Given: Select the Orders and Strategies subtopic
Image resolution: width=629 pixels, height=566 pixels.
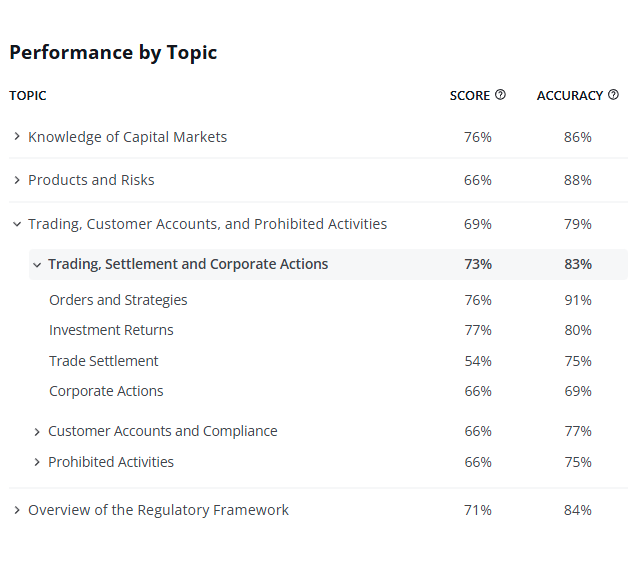Looking at the screenshot, I should tap(118, 300).
